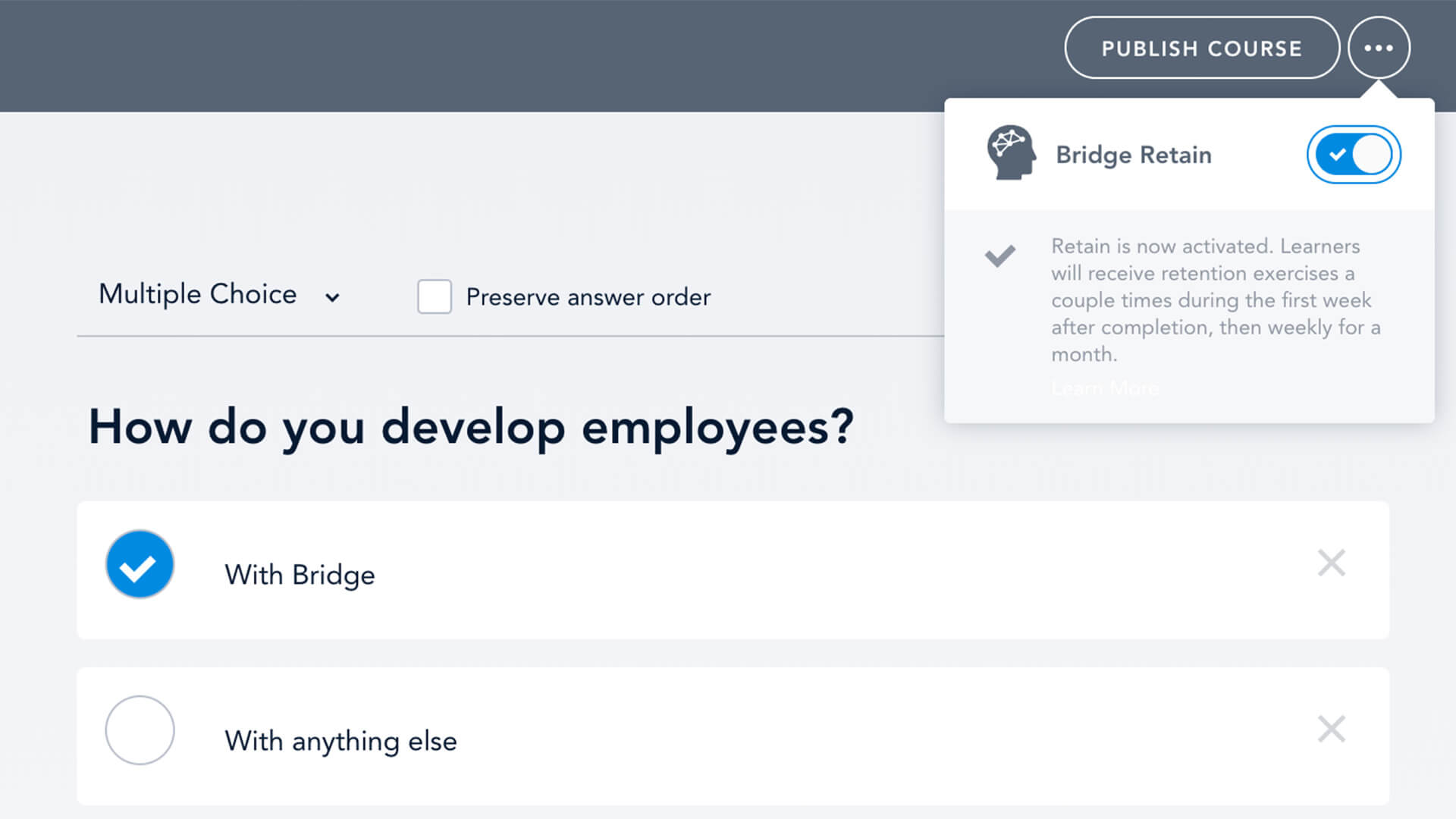Edit the question title How do you develop employees?

(x=471, y=427)
